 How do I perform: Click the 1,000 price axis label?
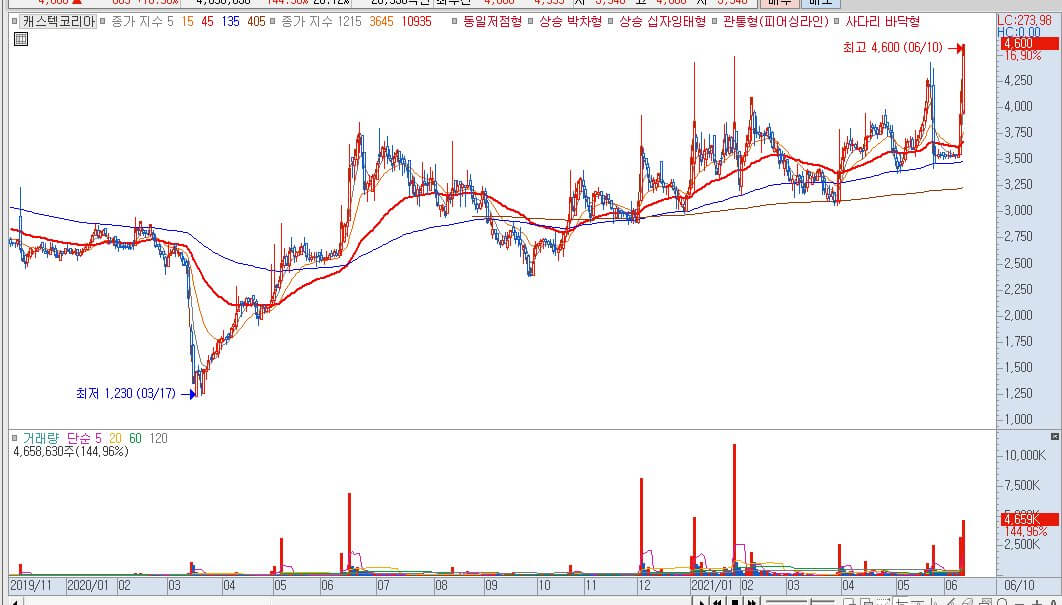coord(1018,419)
